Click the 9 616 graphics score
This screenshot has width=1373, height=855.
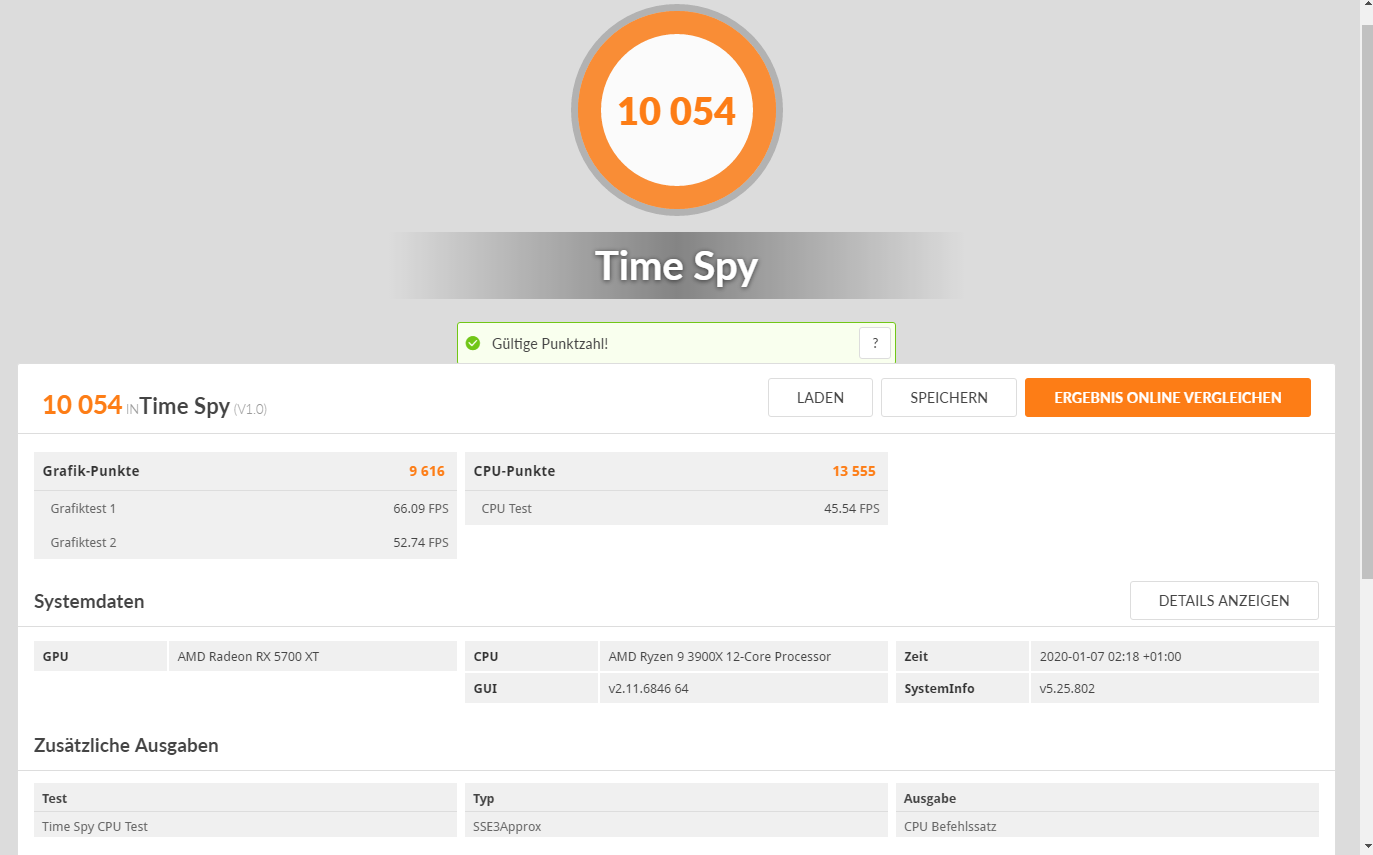(x=427, y=471)
